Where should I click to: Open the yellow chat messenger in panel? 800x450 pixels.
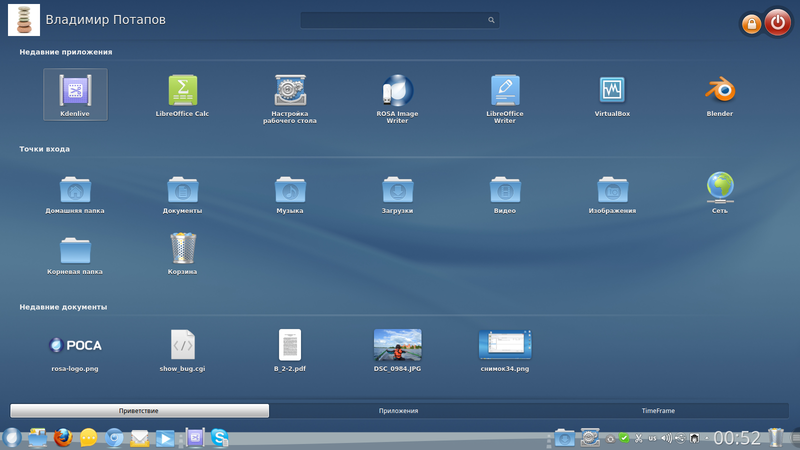(x=88, y=438)
